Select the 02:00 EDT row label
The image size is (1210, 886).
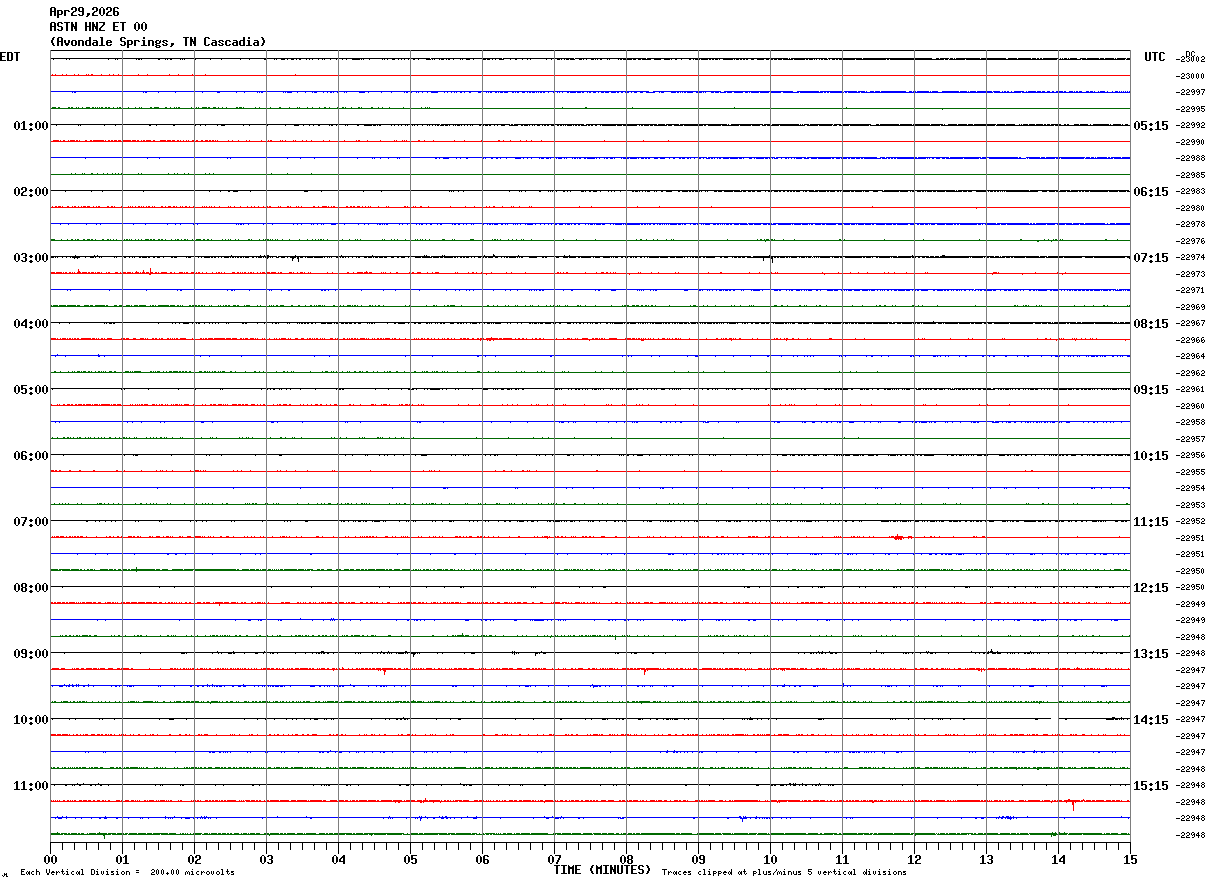[x=30, y=192]
